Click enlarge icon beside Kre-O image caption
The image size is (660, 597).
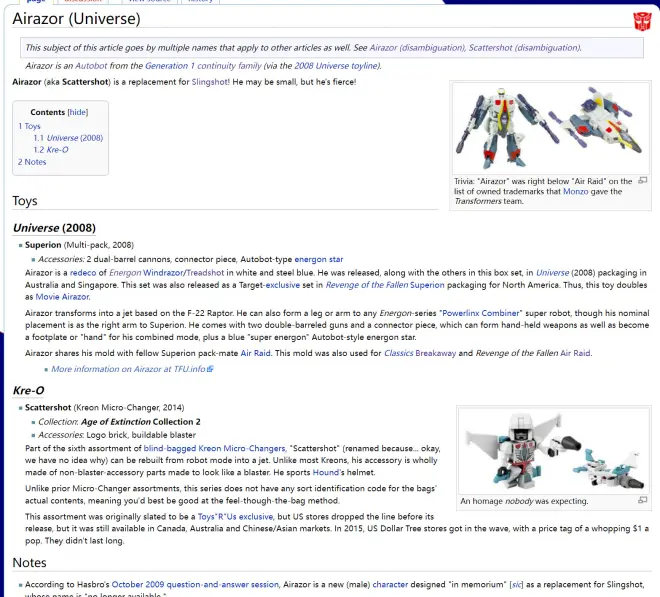click(x=642, y=500)
